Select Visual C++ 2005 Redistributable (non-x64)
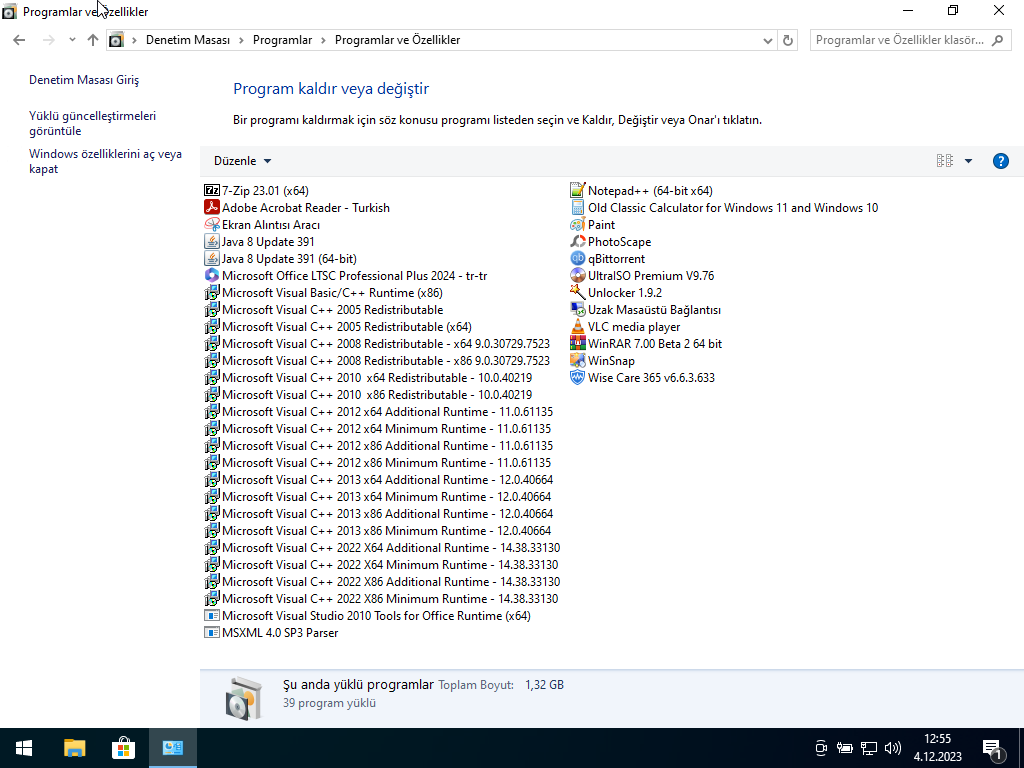The image size is (1024, 768). pos(323,310)
